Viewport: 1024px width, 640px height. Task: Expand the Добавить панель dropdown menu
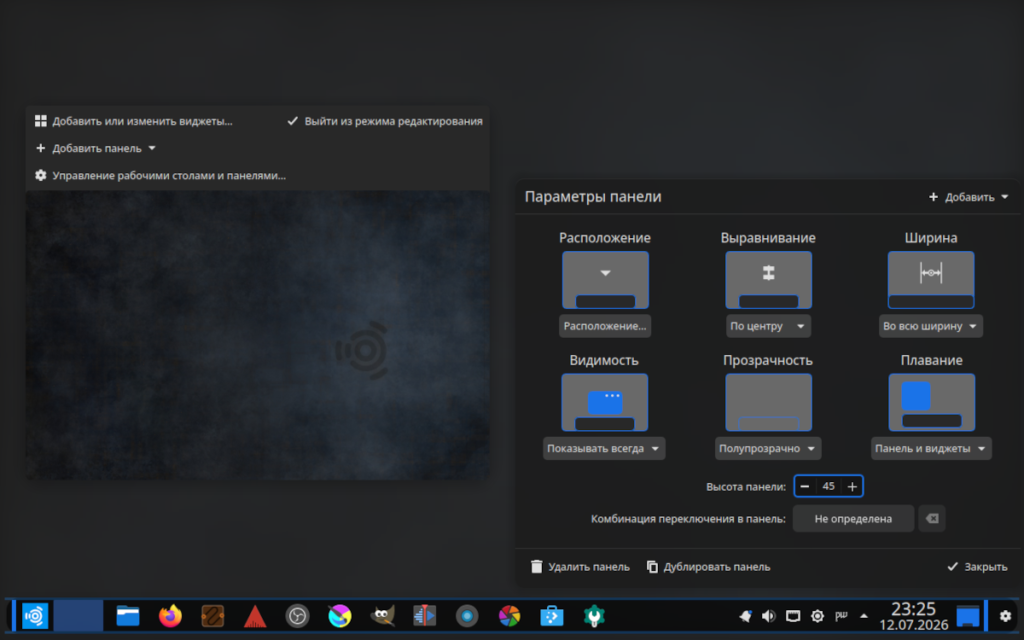tap(96, 148)
